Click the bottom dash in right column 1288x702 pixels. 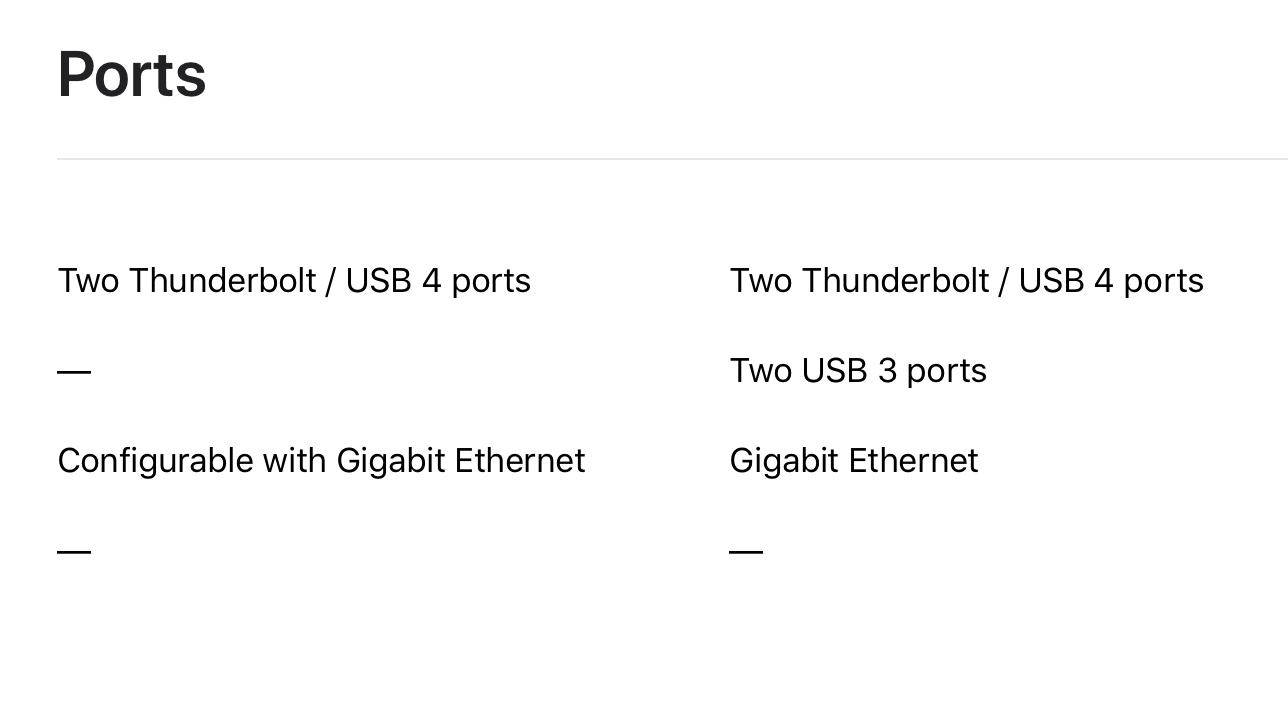[746, 552]
